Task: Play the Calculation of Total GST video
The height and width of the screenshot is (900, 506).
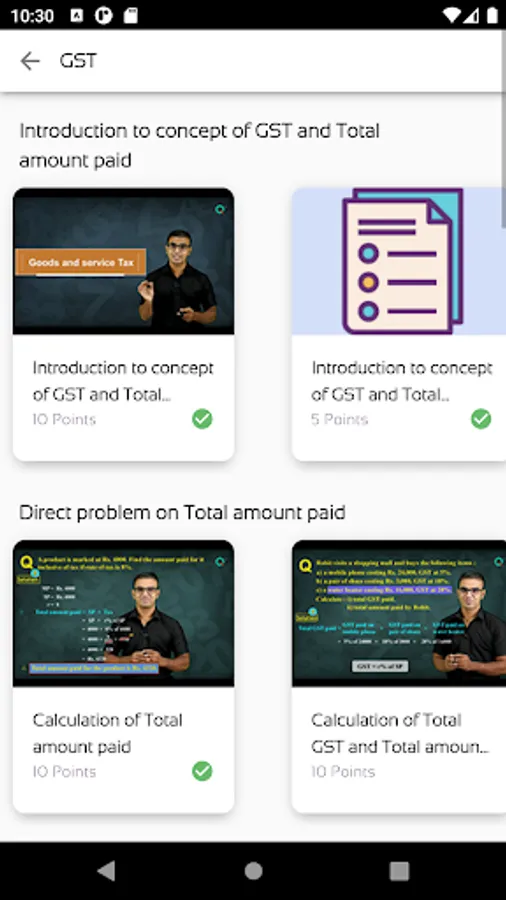Action: coord(399,614)
